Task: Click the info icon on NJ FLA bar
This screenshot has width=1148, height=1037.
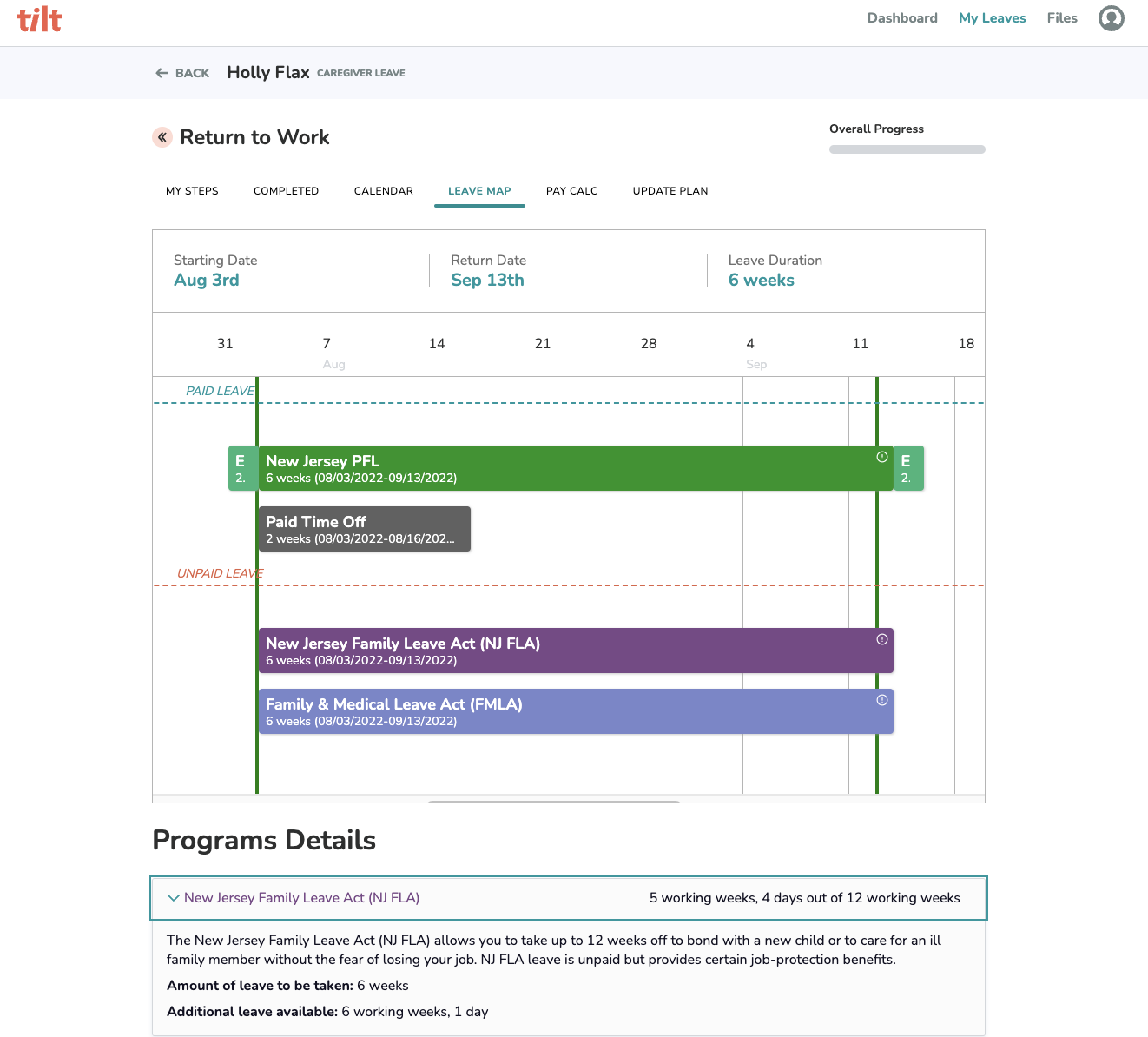Action: [x=882, y=638]
